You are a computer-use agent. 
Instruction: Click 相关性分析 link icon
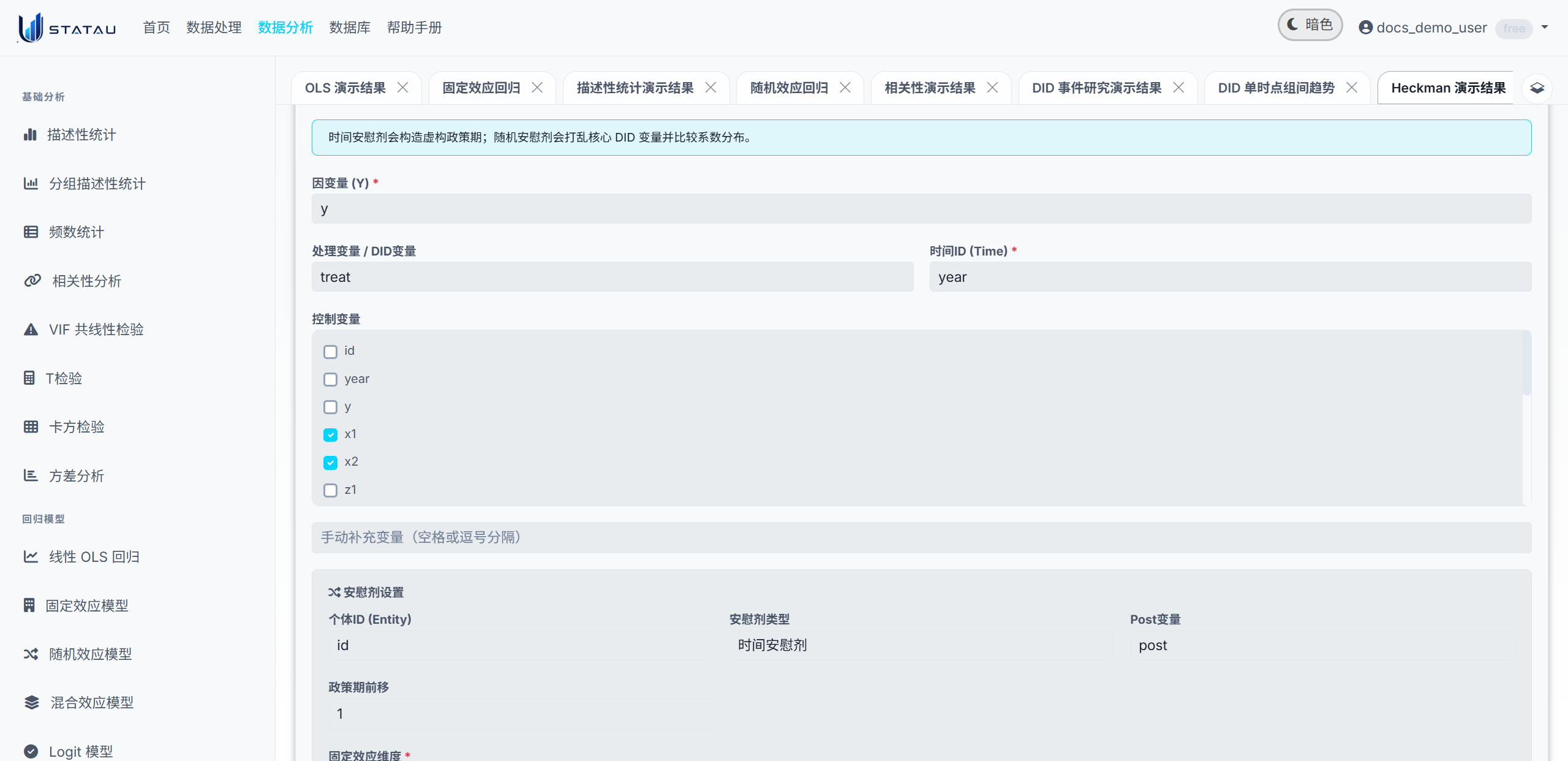32,281
